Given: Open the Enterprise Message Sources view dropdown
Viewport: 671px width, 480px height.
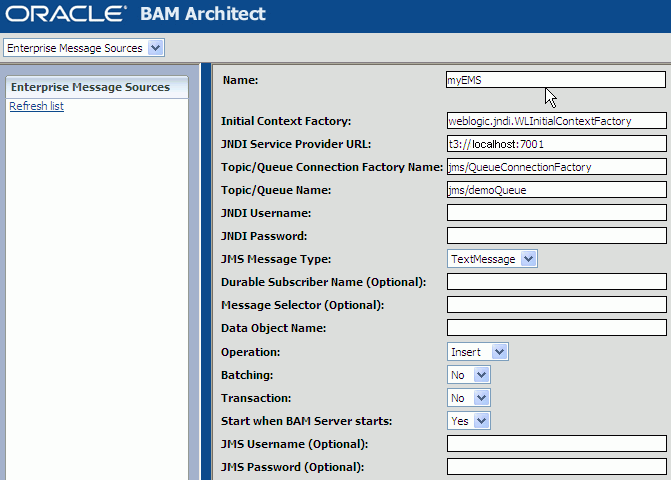Looking at the screenshot, I should pos(84,48).
